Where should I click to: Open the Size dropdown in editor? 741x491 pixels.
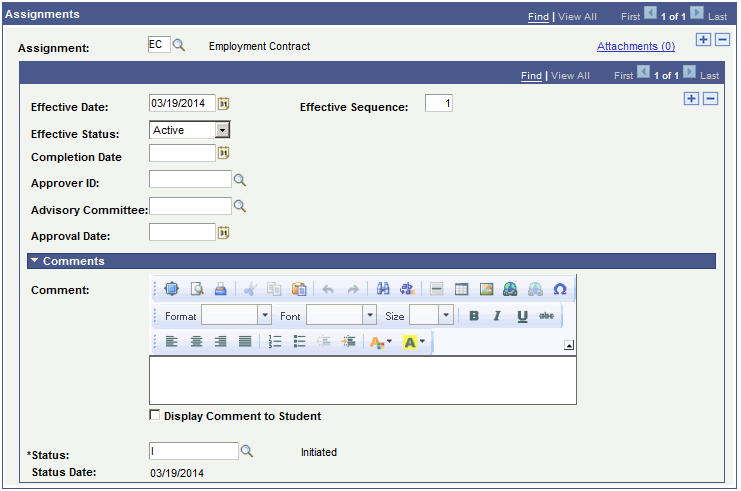pos(446,315)
